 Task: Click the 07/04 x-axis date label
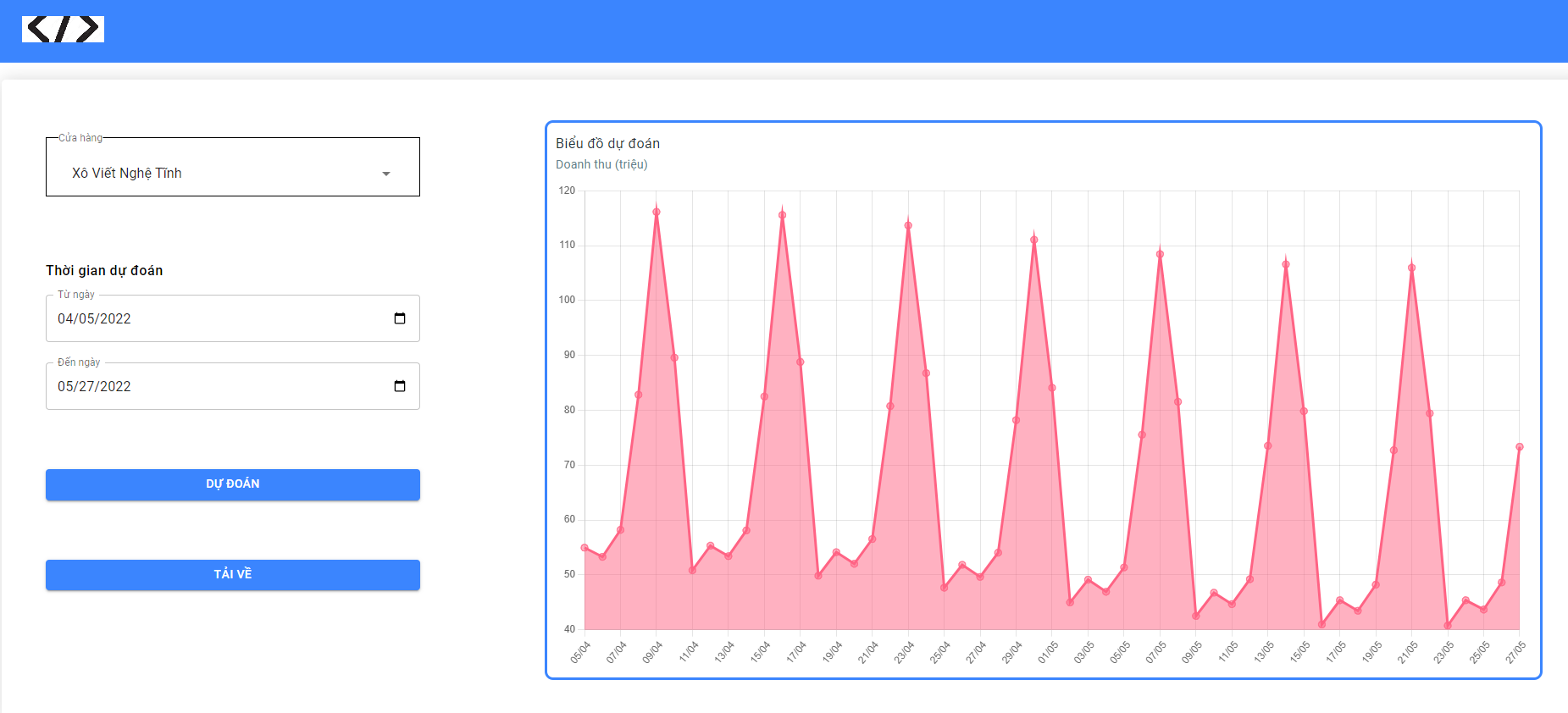pos(616,651)
